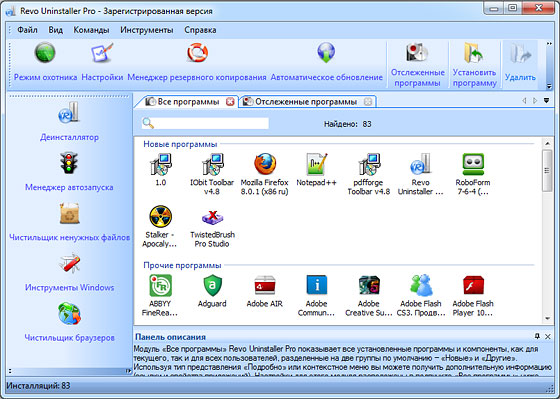The width and height of the screenshot is (560, 399).
Task: Open Инструменты Windows in sidebar
Action: pos(69,272)
